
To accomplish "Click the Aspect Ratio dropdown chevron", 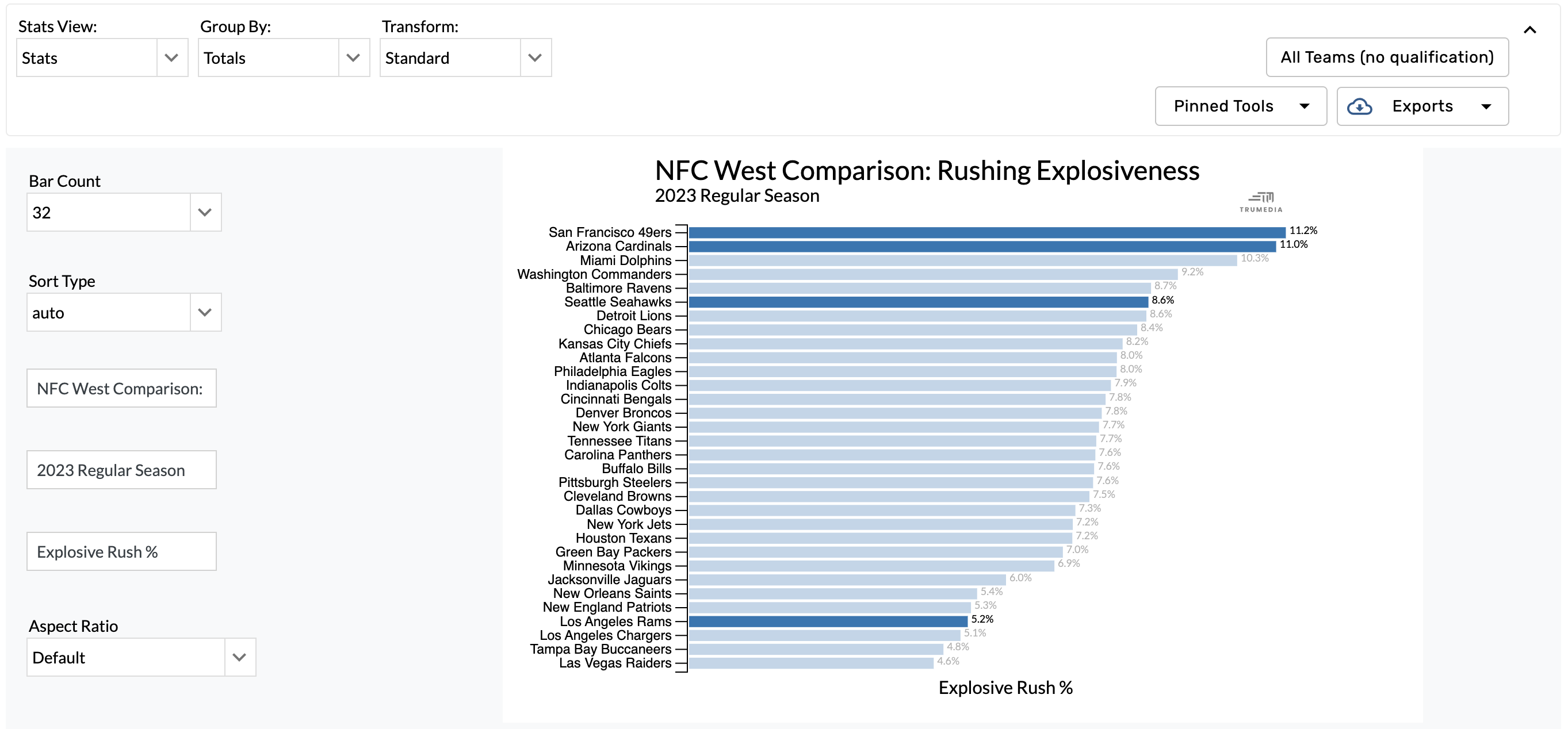I will click(x=239, y=657).
